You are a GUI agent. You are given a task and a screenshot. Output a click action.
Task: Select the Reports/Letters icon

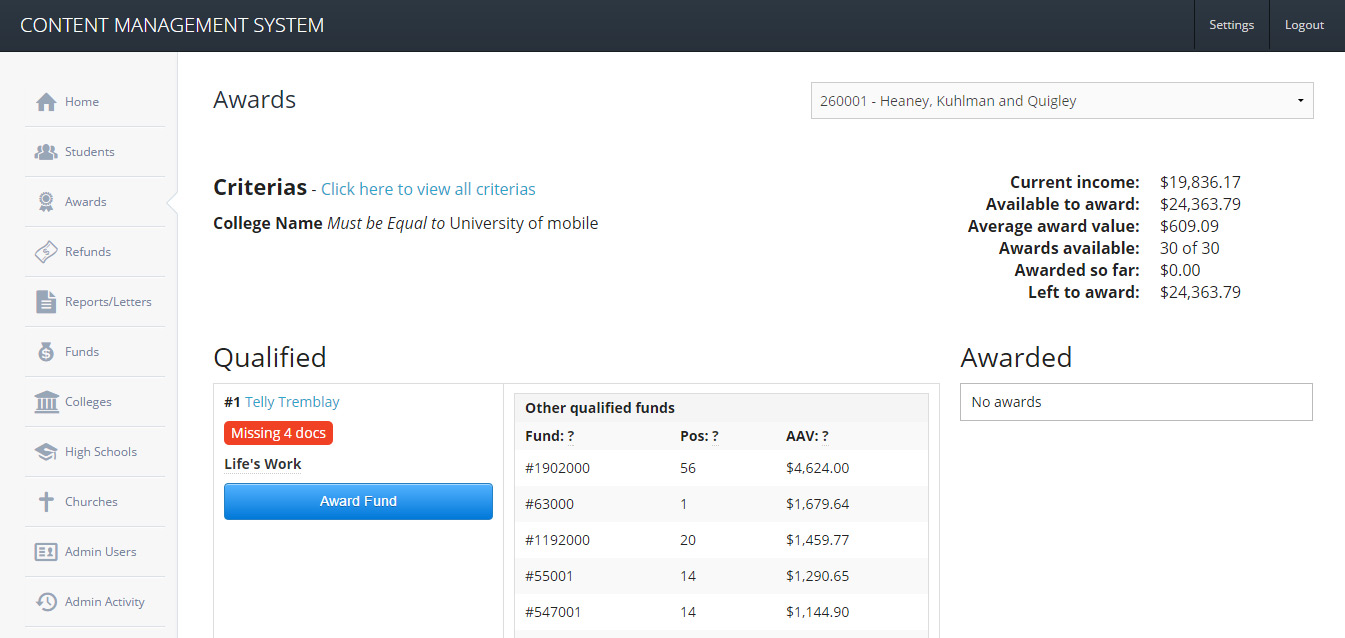pos(46,301)
